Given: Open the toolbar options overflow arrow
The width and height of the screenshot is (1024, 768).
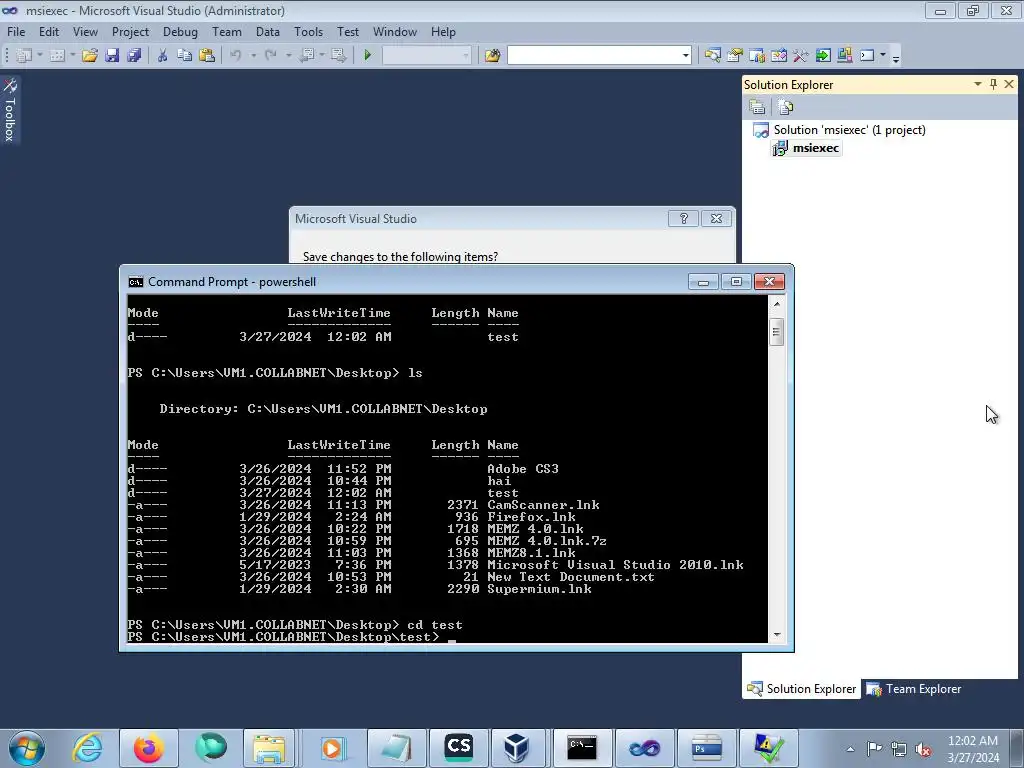Looking at the screenshot, I should (x=896, y=57).
